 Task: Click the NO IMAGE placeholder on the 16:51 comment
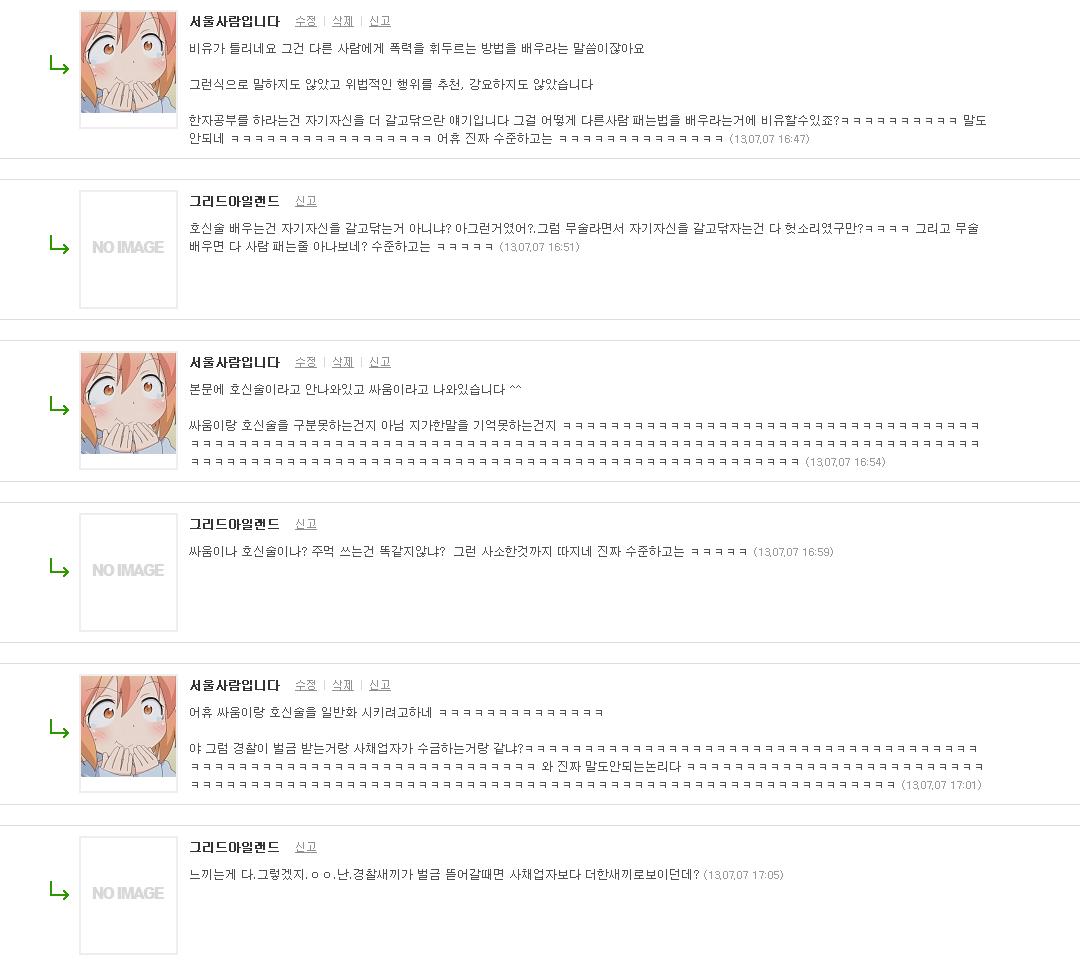(x=128, y=249)
